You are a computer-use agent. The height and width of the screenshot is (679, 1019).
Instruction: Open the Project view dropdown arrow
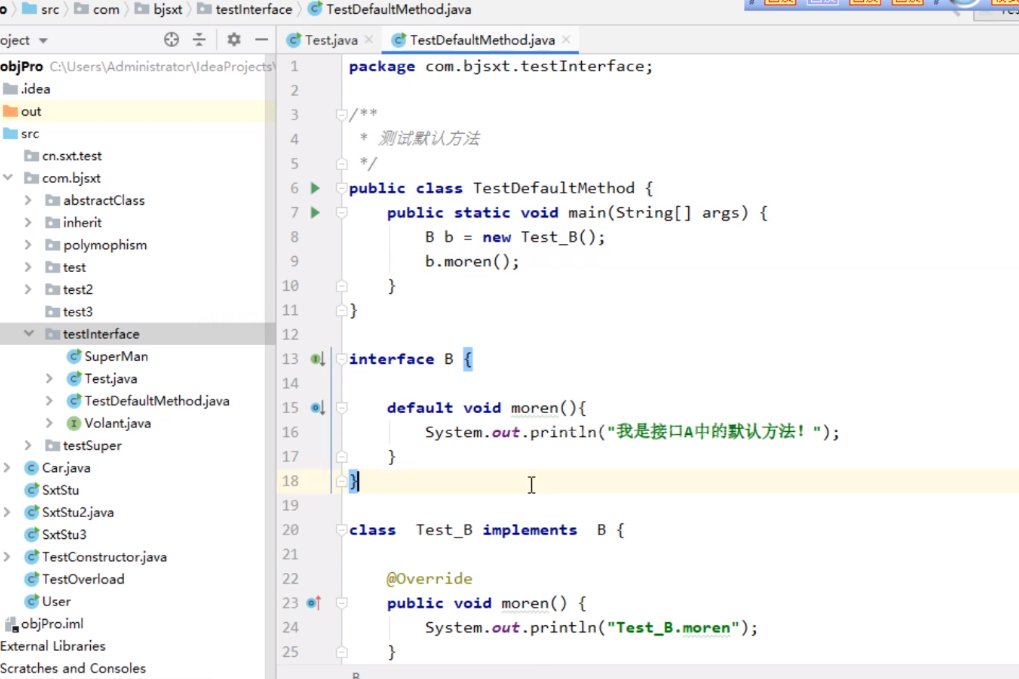[x=44, y=41]
